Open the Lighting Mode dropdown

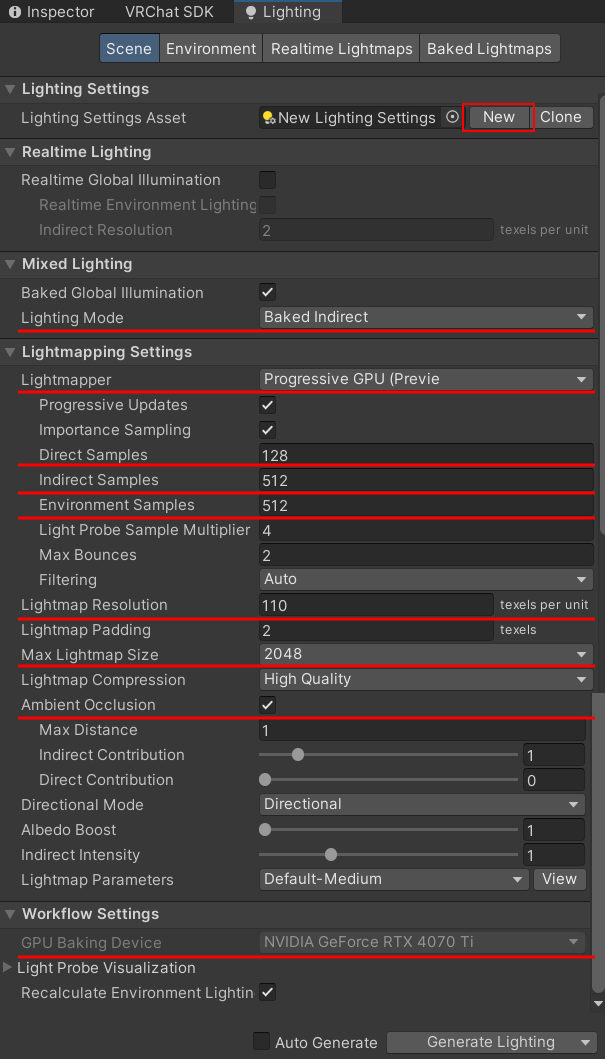[425, 317]
